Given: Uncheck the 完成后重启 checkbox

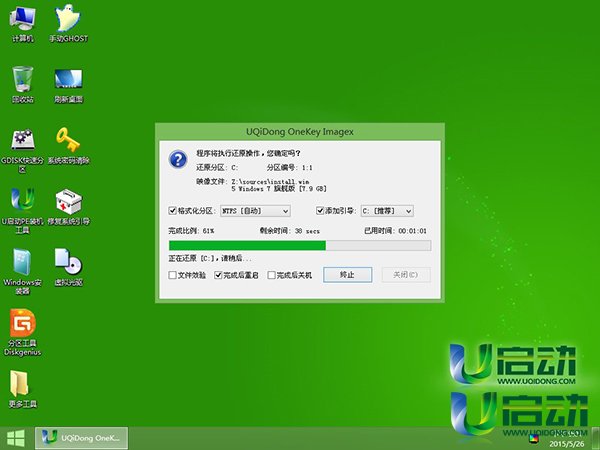Looking at the screenshot, I should [x=218, y=275].
